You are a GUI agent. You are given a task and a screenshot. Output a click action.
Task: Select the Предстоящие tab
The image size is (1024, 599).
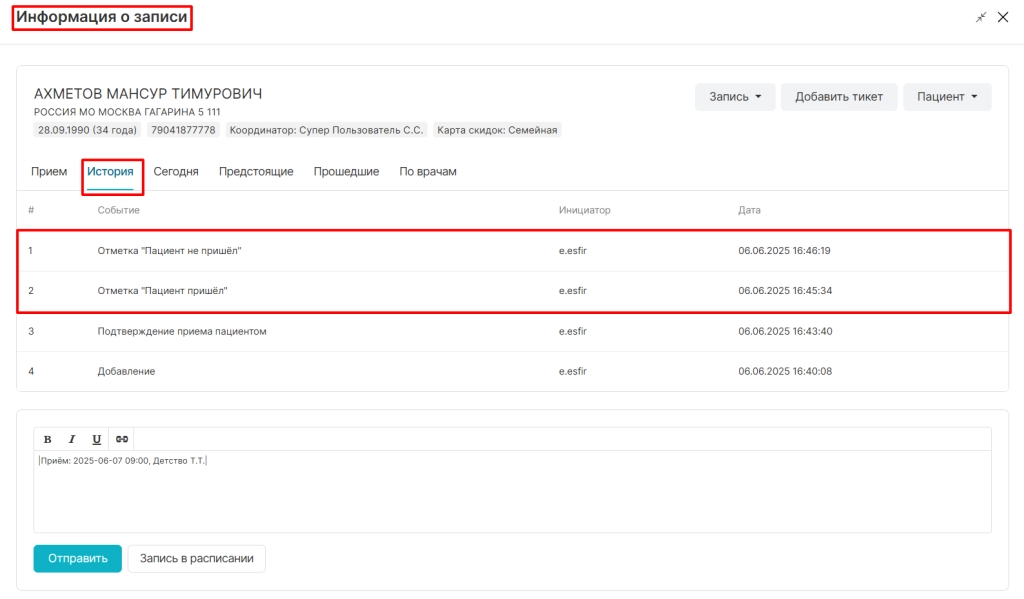coord(256,171)
